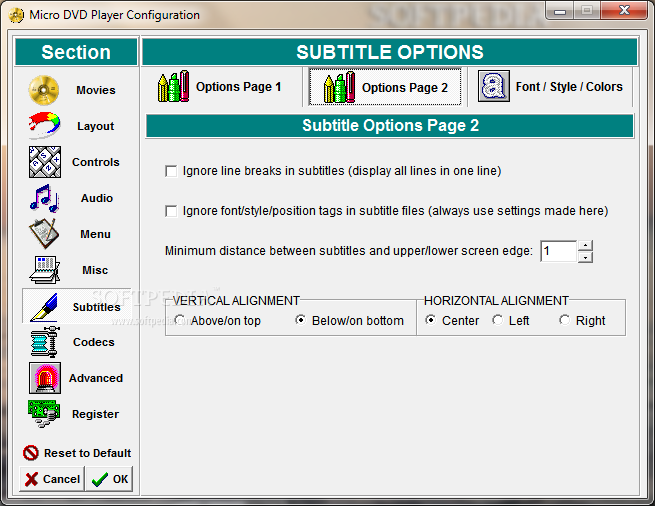Click the Codecs compression clamp icon

(x=45, y=342)
